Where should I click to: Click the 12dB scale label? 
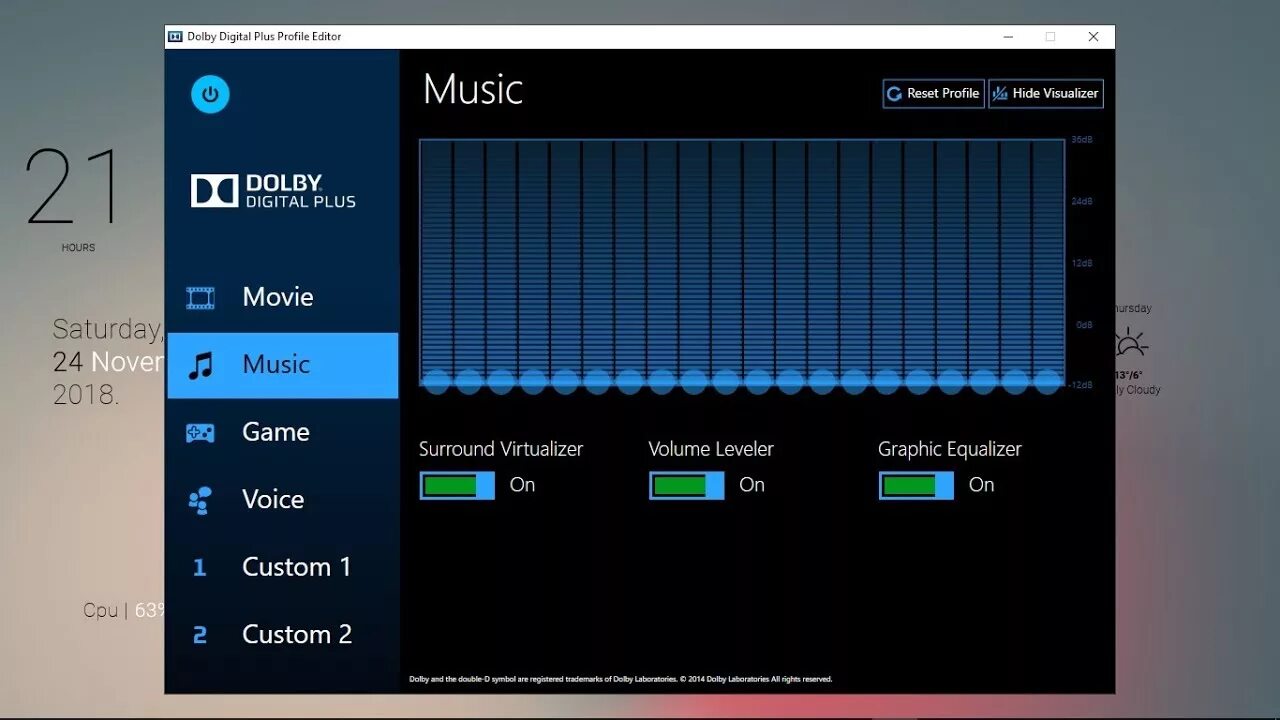[1082, 264]
